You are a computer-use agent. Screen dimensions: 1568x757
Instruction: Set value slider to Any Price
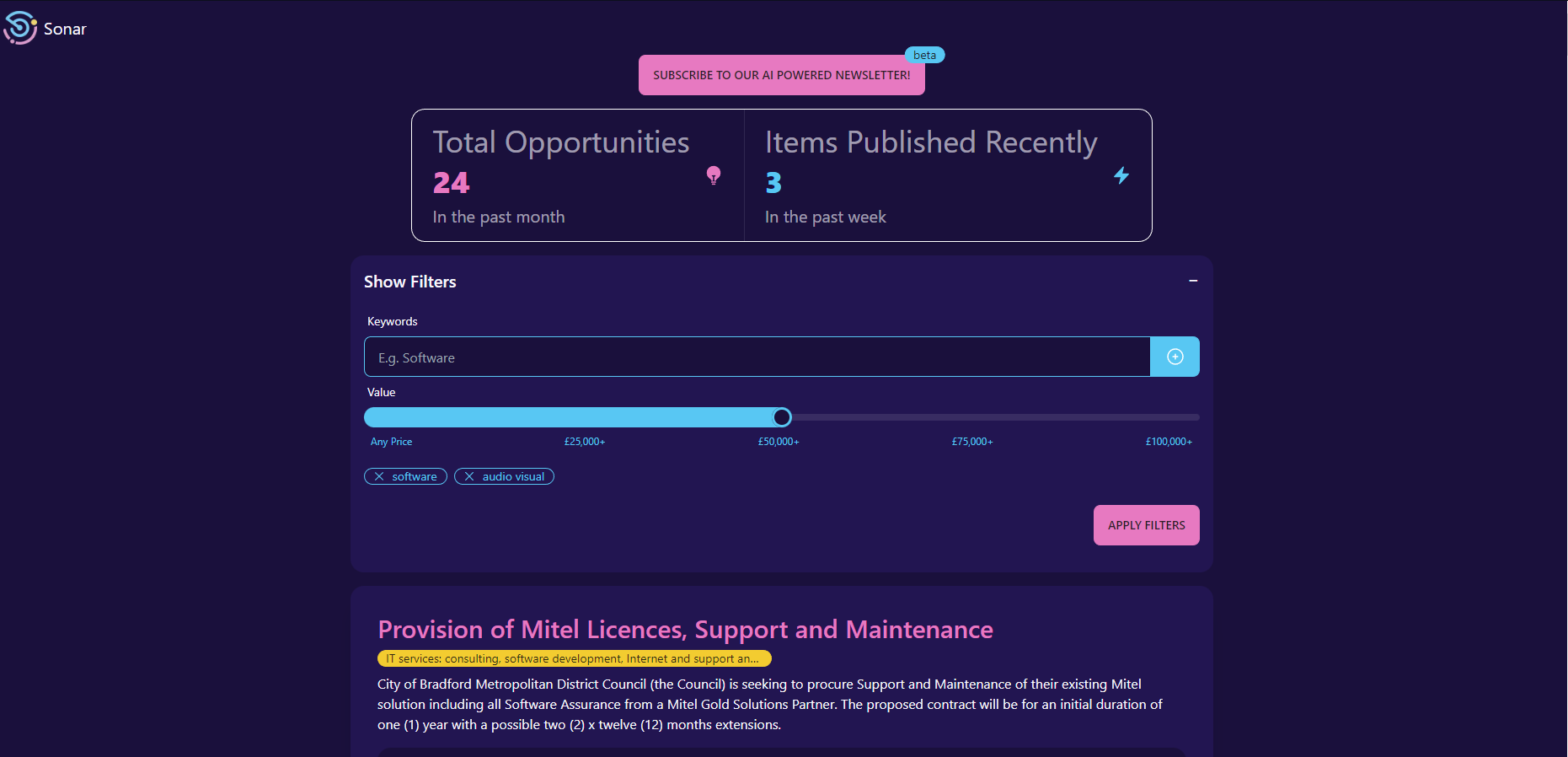pos(391,442)
